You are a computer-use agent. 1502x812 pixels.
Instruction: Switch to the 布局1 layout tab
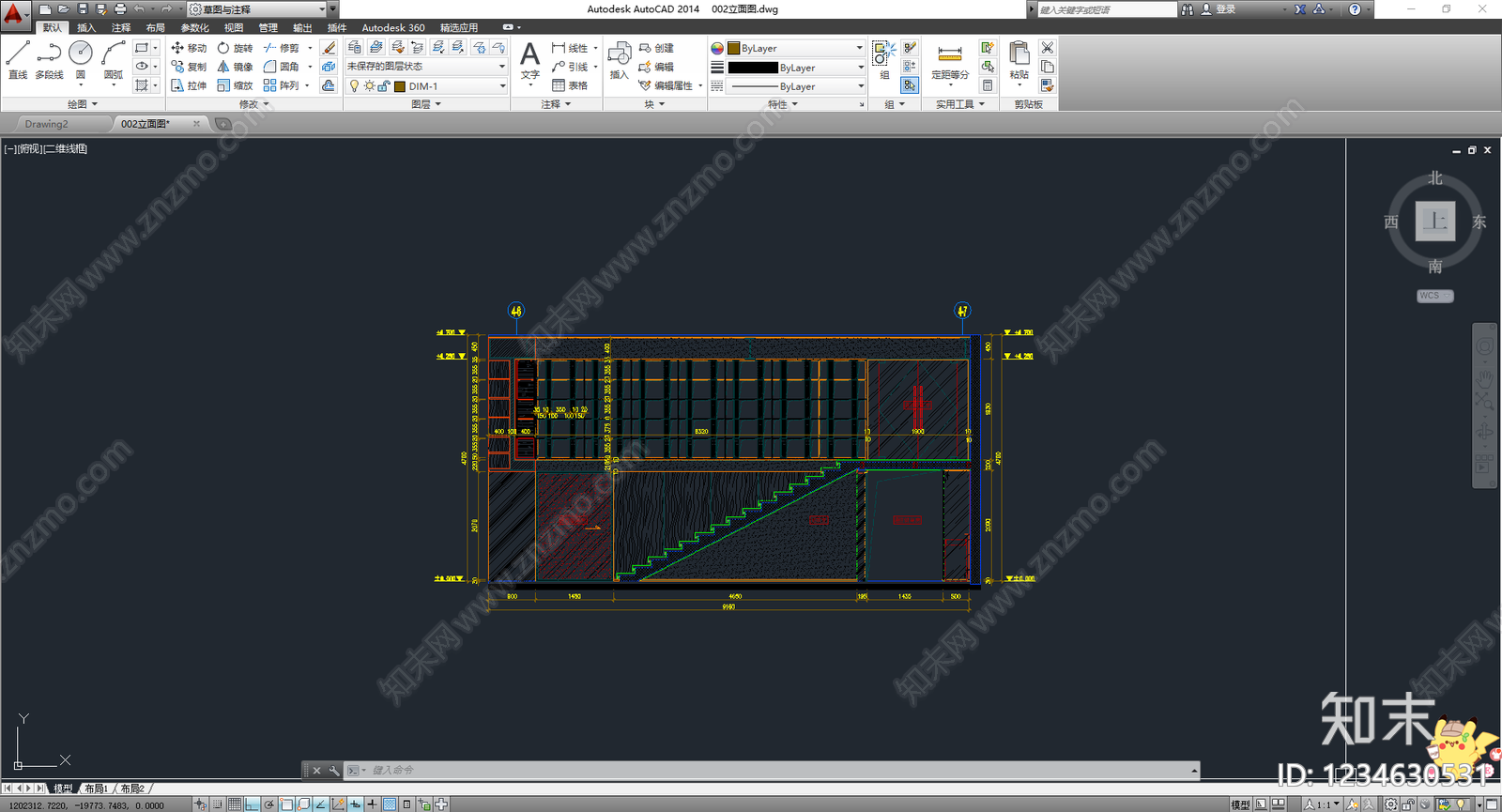[x=96, y=789]
